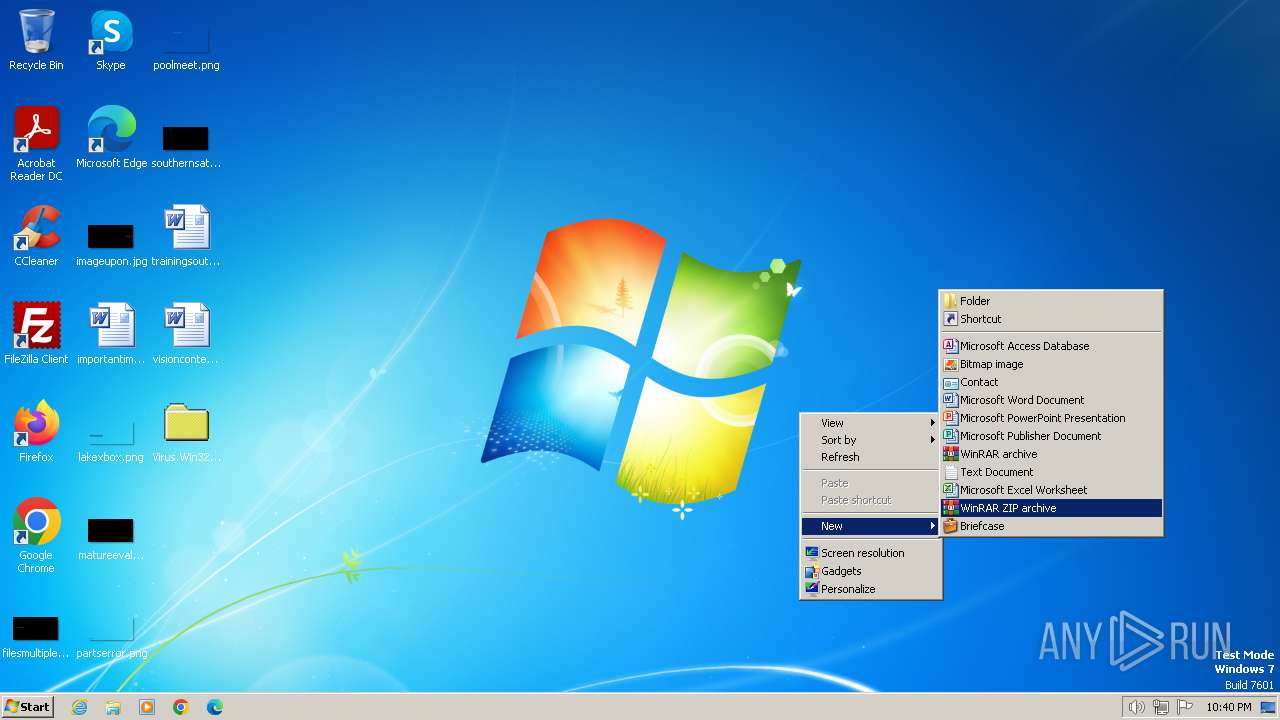Create a new Bitmap image
Image resolution: width=1280 pixels, height=720 pixels.
coord(1051,364)
